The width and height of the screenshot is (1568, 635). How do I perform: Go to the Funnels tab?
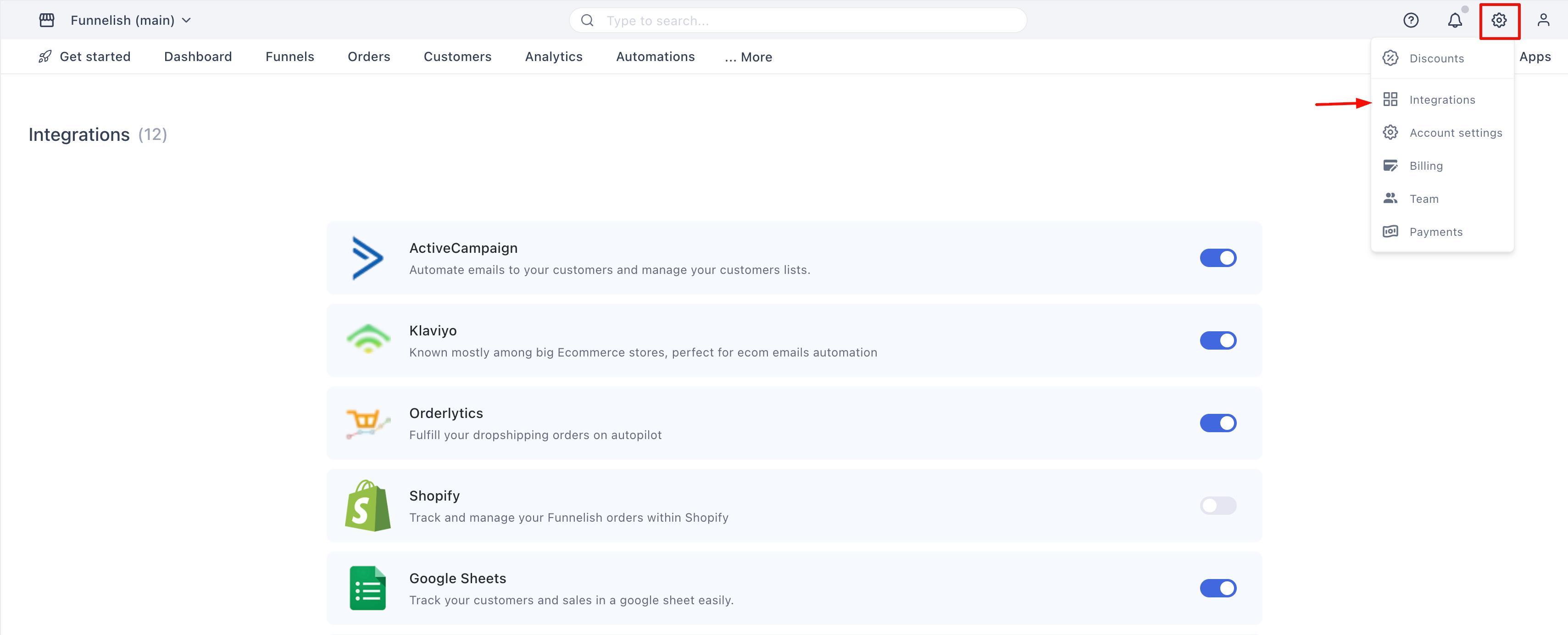tap(290, 56)
